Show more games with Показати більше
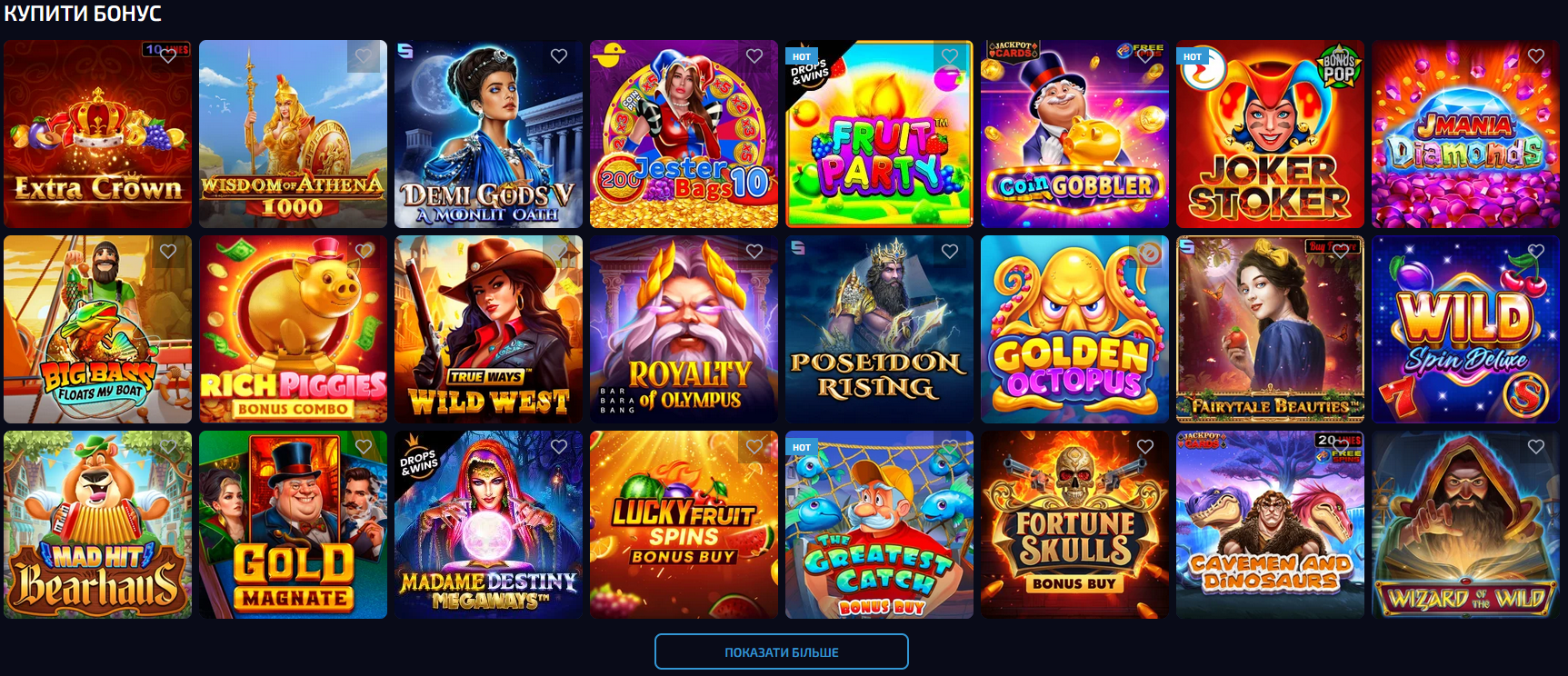Screen dimensions: 1568x676 pos(782,651)
